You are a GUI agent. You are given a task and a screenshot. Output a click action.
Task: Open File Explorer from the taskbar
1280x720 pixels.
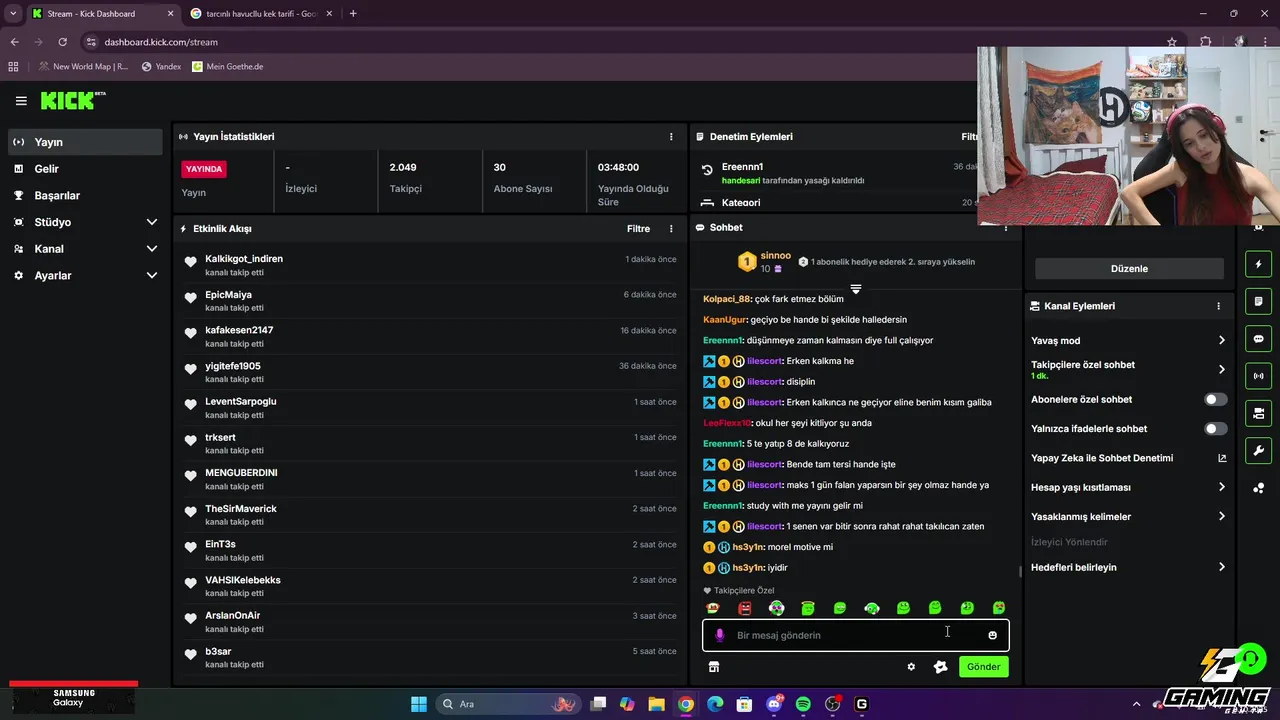coord(656,704)
